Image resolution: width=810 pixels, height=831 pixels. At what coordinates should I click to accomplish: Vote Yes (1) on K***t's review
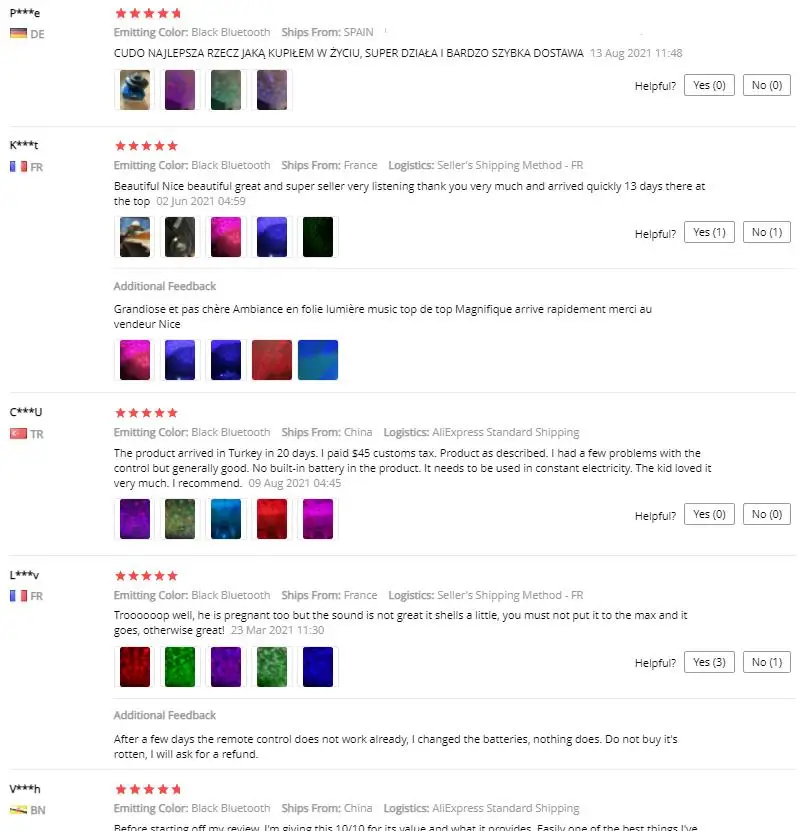point(709,233)
